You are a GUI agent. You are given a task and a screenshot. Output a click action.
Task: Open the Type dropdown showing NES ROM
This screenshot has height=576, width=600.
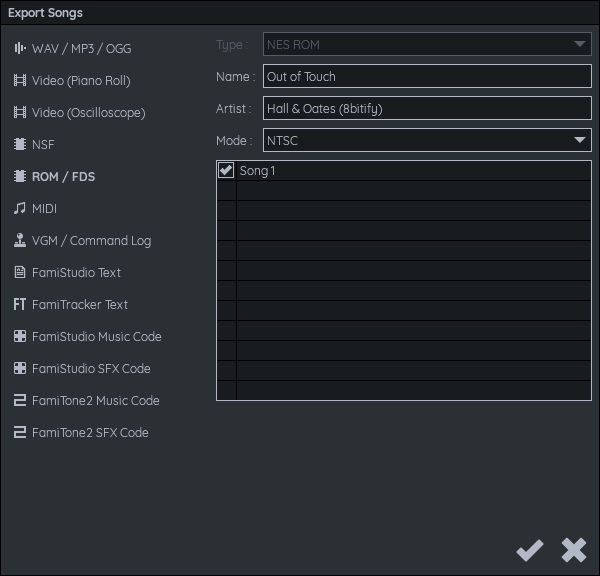[x=427, y=45]
